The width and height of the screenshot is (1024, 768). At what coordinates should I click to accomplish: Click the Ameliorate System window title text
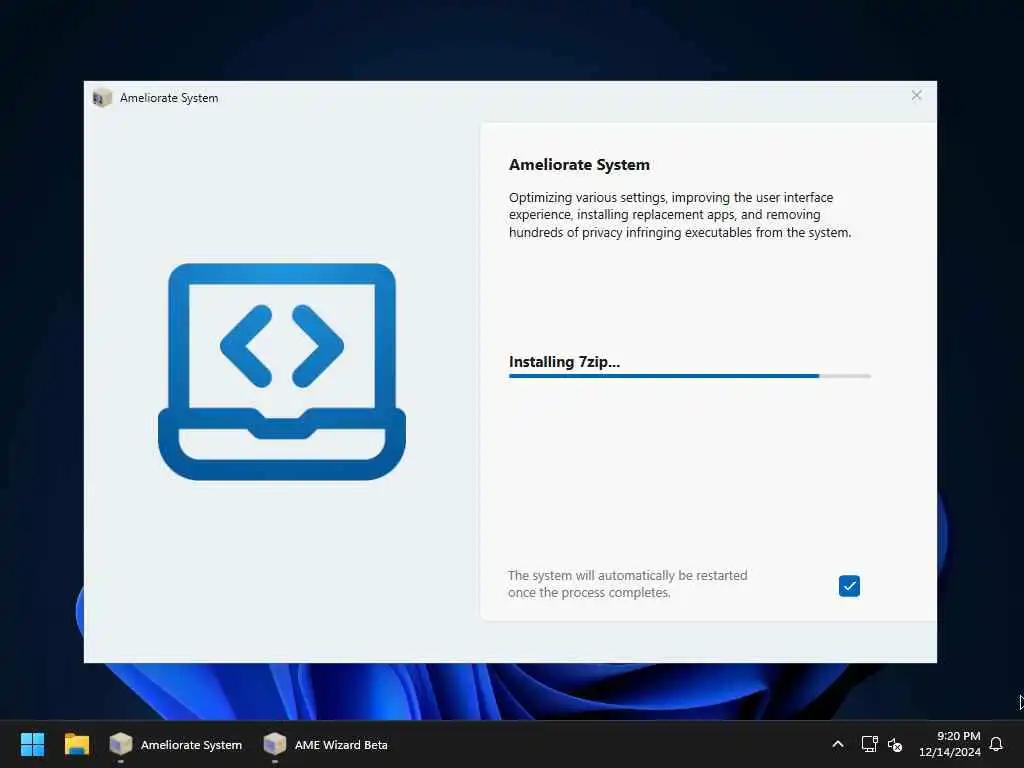pyautogui.click(x=169, y=98)
